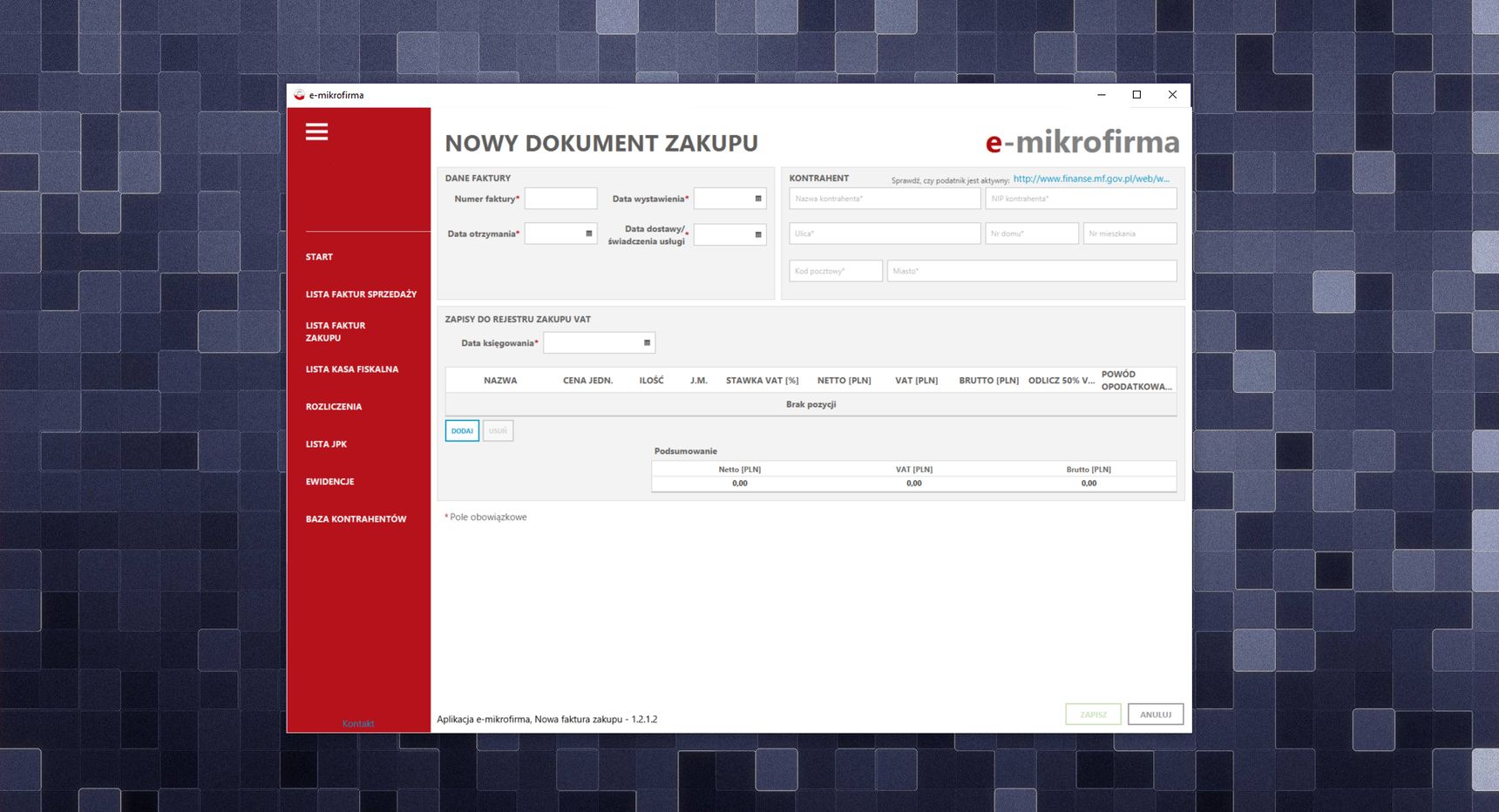
Task: Open Baza kontrahentów section
Action: point(356,519)
